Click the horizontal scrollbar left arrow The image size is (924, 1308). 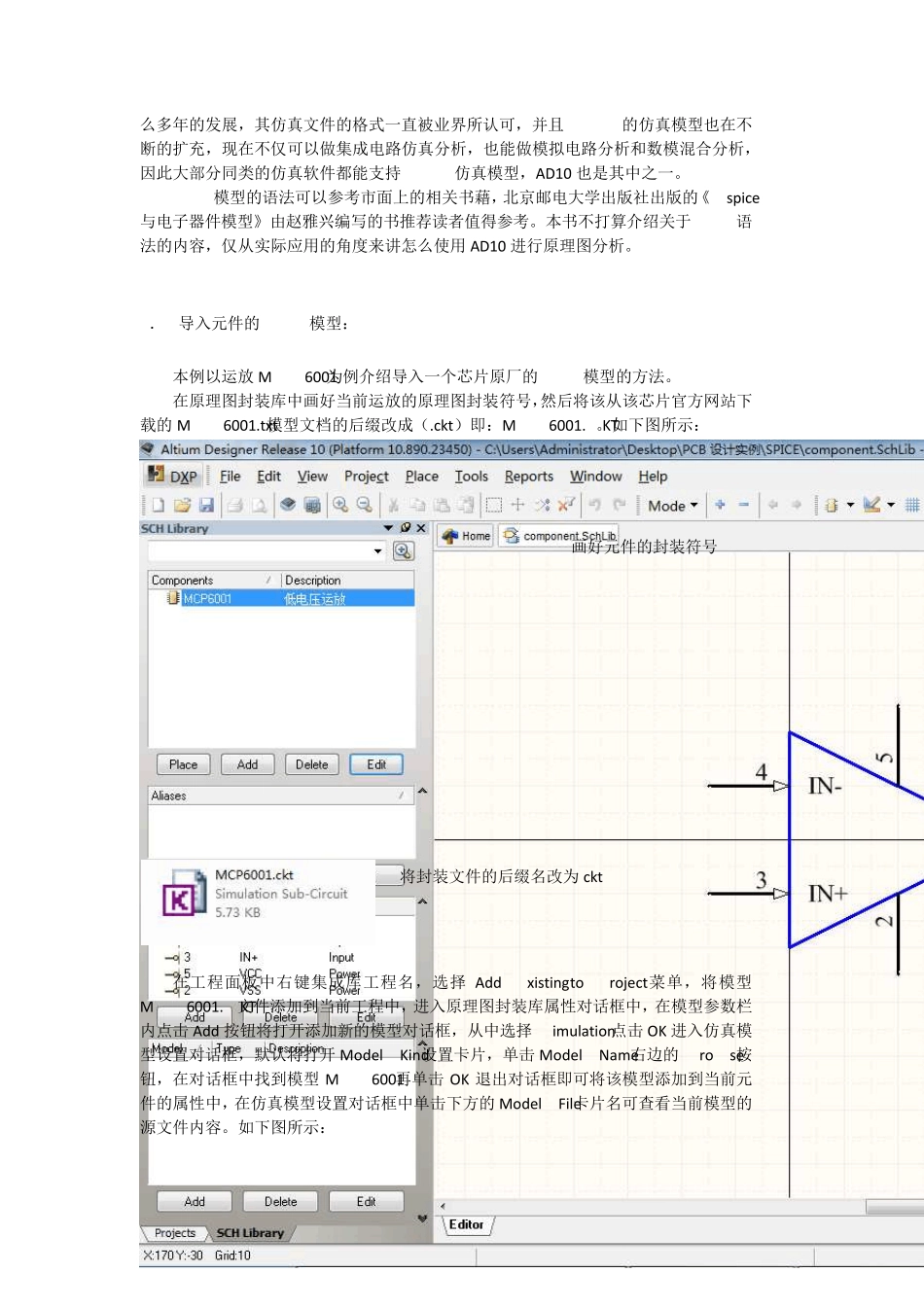[443, 1207]
